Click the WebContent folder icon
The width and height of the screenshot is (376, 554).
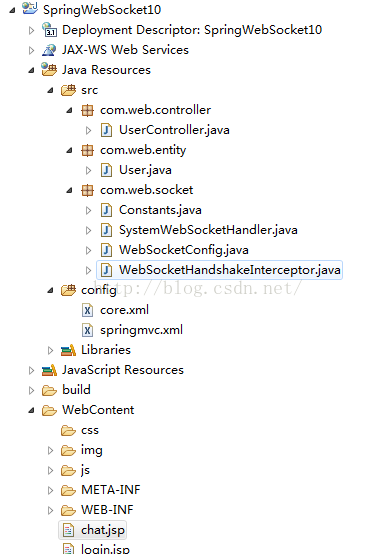pos(49,411)
